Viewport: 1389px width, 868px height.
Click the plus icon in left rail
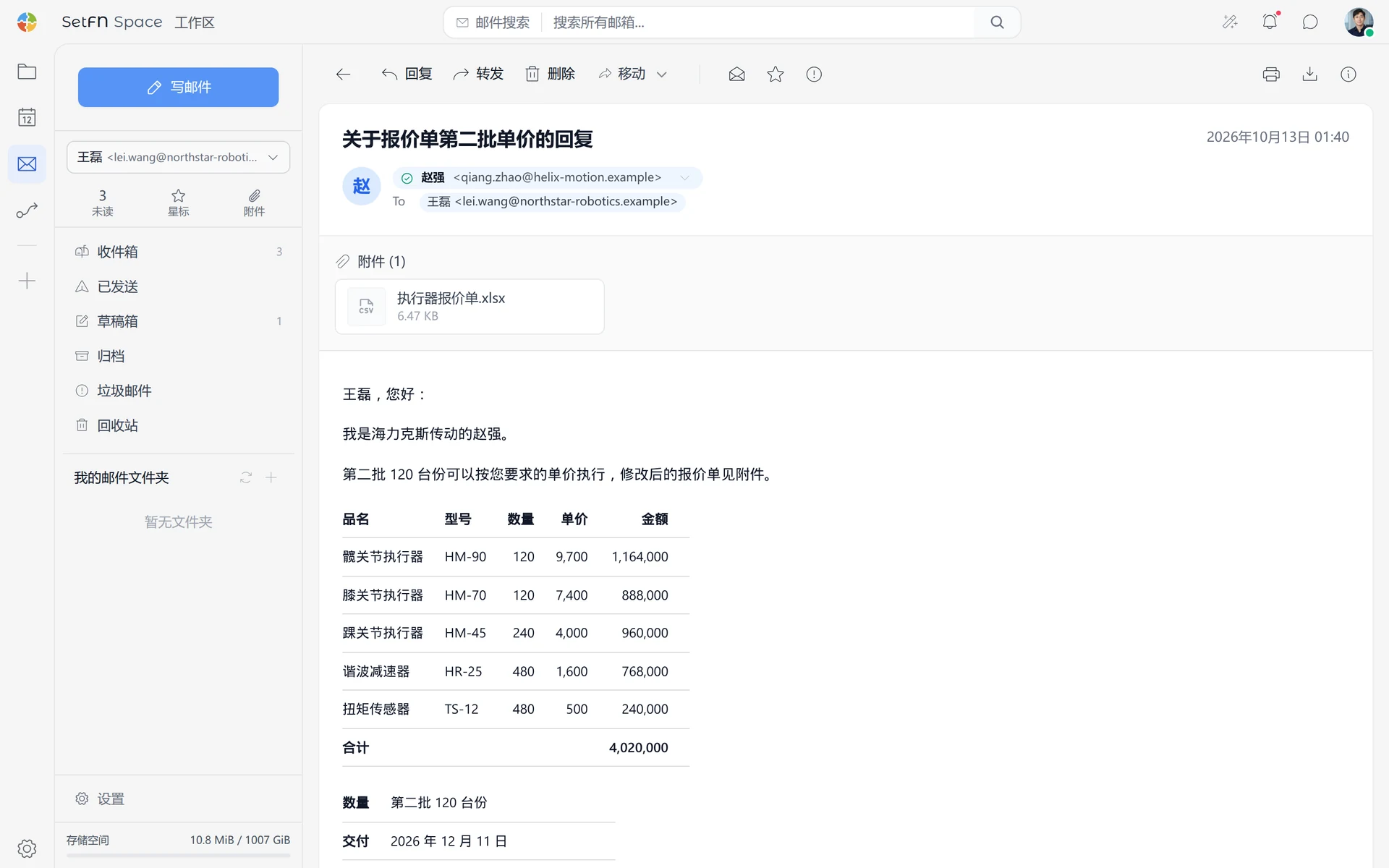click(27, 281)
